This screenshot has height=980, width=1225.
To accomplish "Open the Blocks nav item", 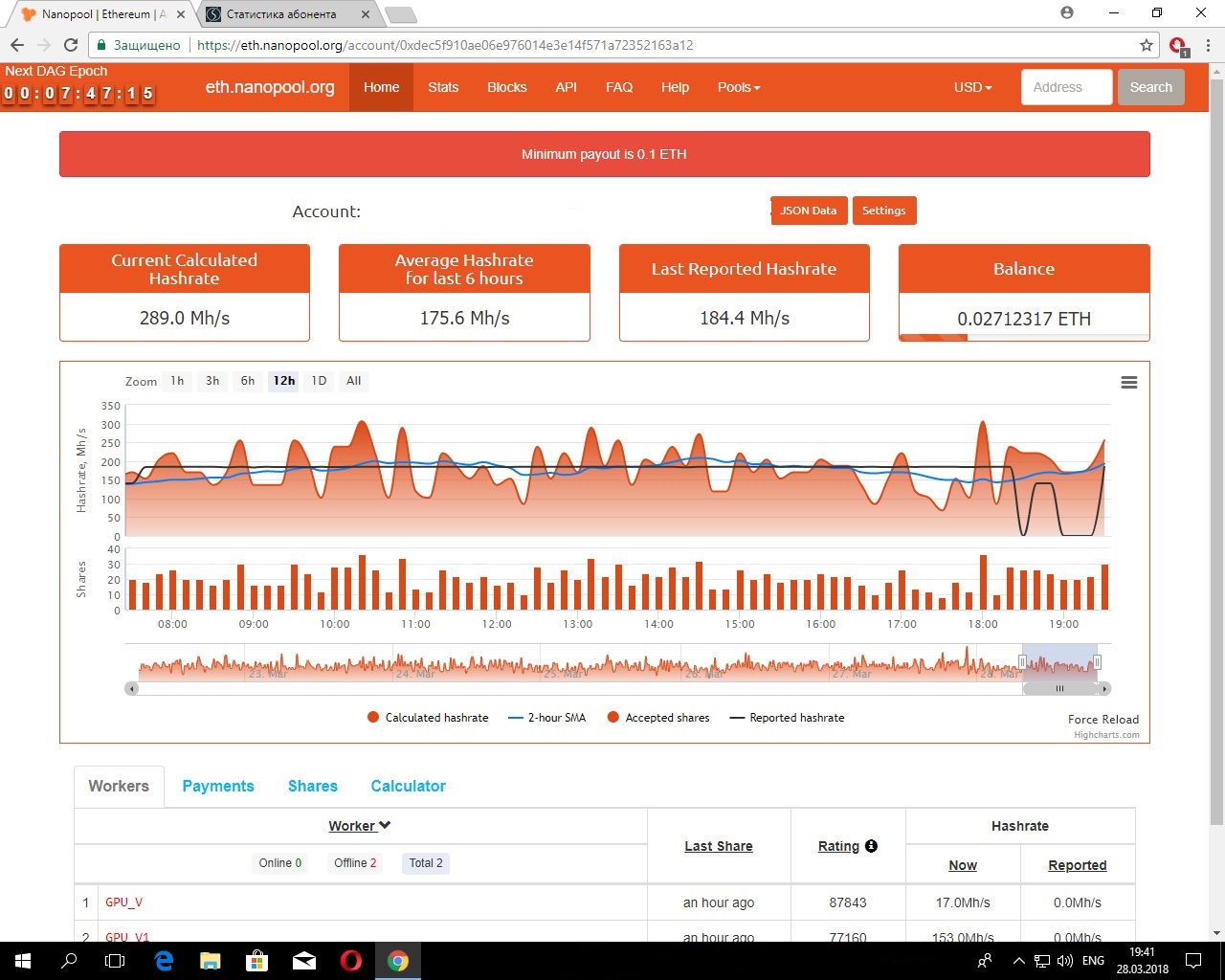I will coord(507,87).
